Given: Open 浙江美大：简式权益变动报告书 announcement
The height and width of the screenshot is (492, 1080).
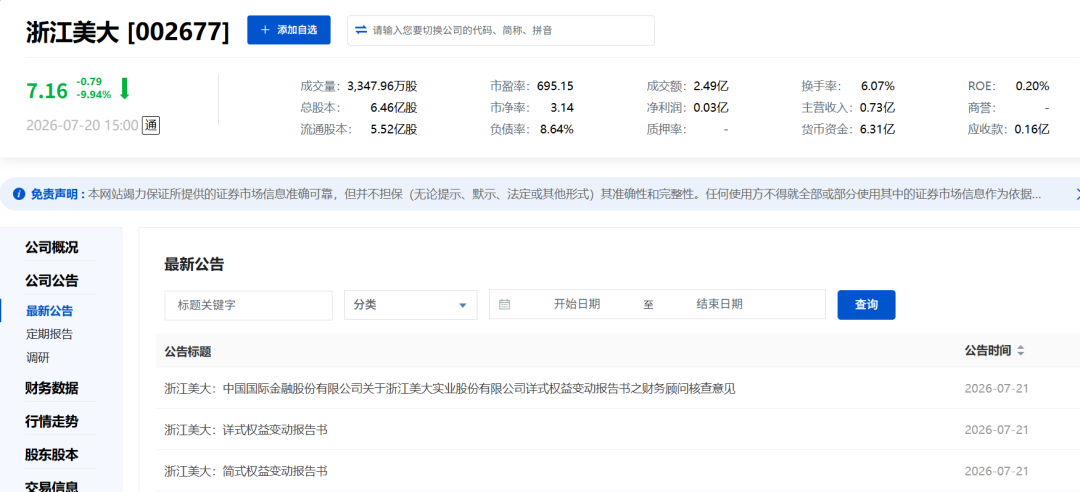Looking at the screenshot, I should point(246,471).
